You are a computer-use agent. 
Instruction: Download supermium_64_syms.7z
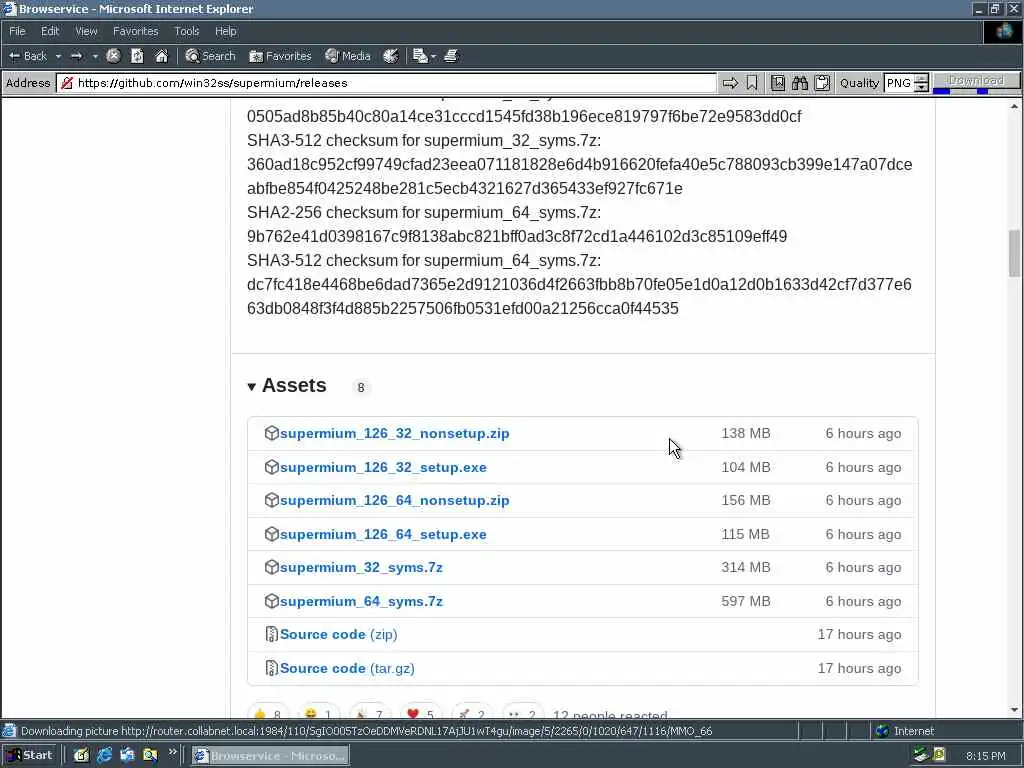361,601
